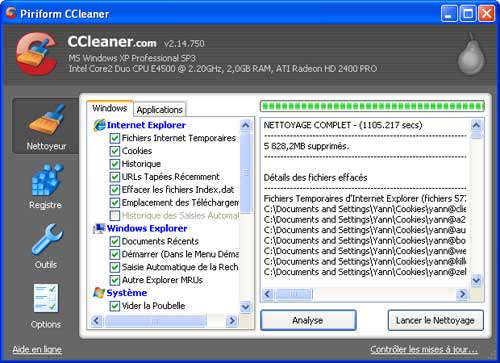Click the results pane left scroll arrow
Screen dimensions: 500x363
click(267, 294)
